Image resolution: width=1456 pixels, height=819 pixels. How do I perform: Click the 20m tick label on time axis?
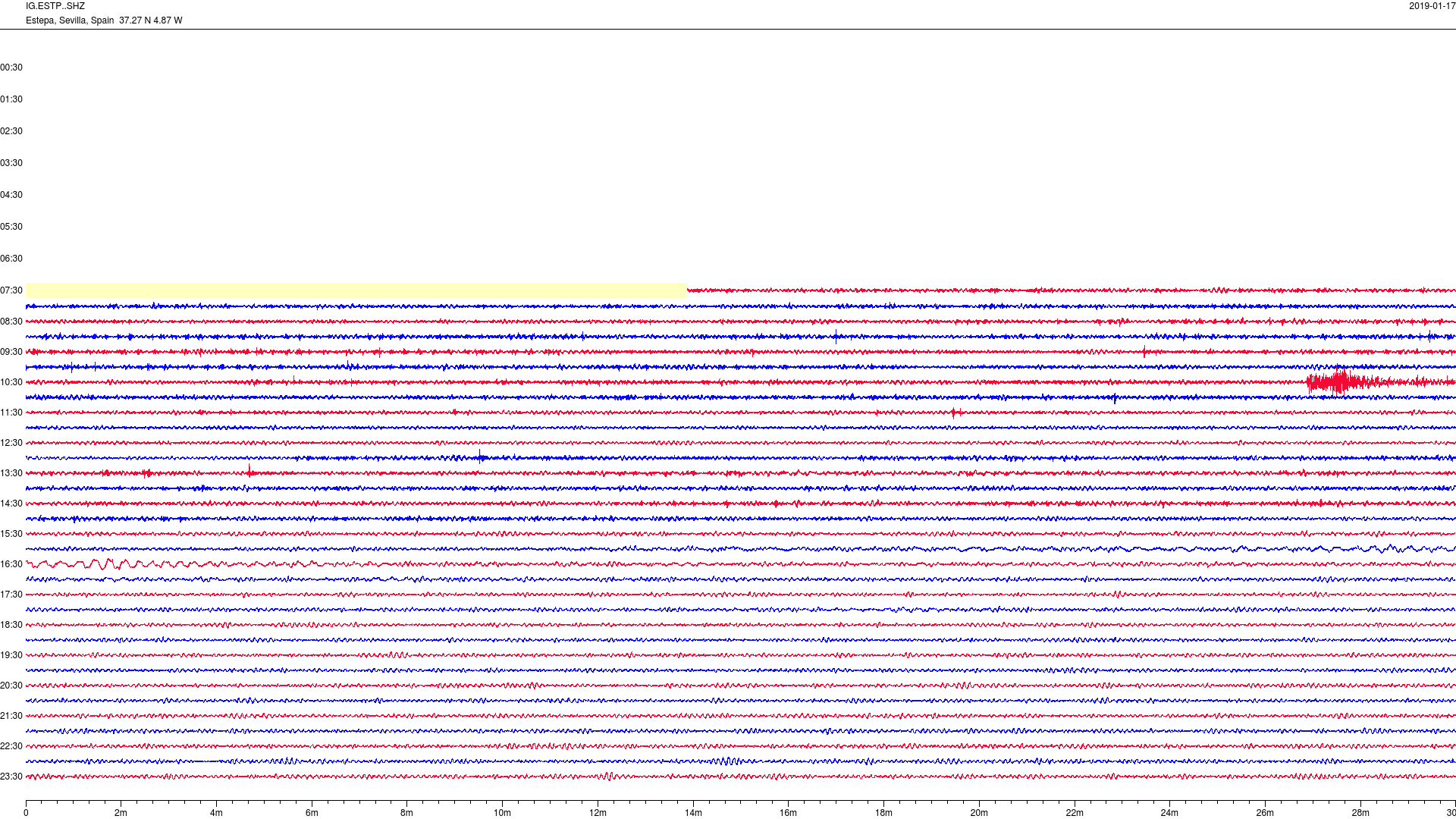[x=979, y=813]
